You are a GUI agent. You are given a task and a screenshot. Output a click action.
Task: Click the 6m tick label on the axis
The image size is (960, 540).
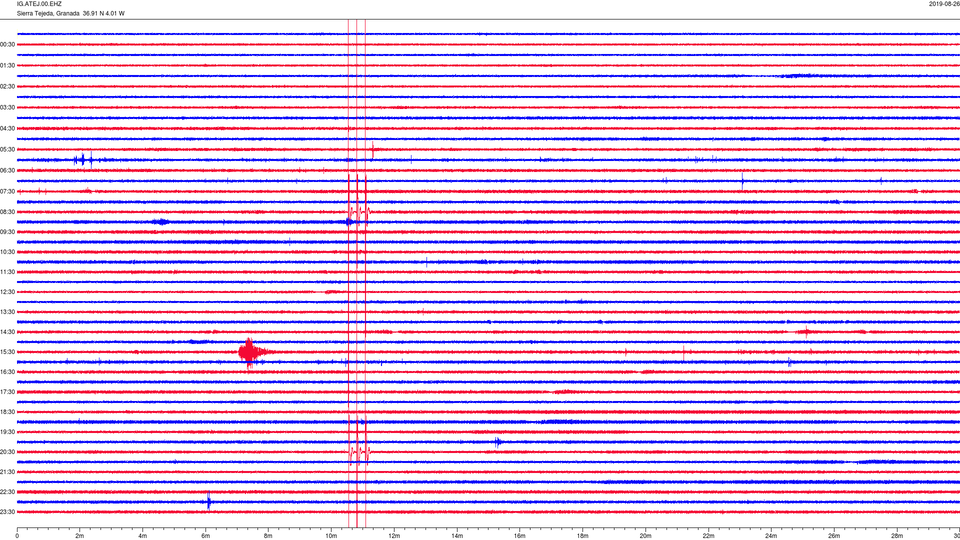click(206, 536)
